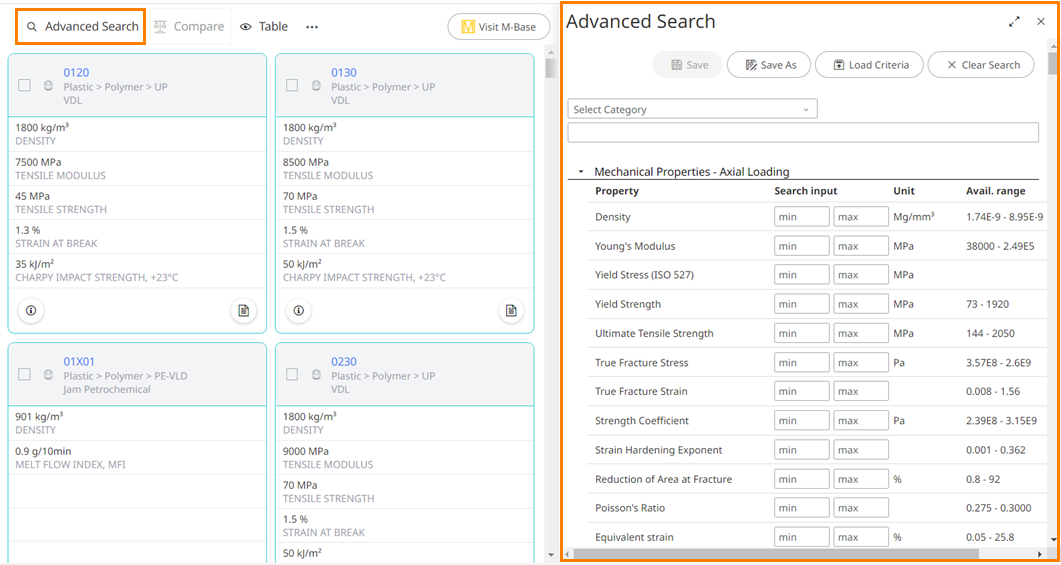Click the Advanced Search tab
This screenshot has width=1061, height=565.
(x=81, y=27)
